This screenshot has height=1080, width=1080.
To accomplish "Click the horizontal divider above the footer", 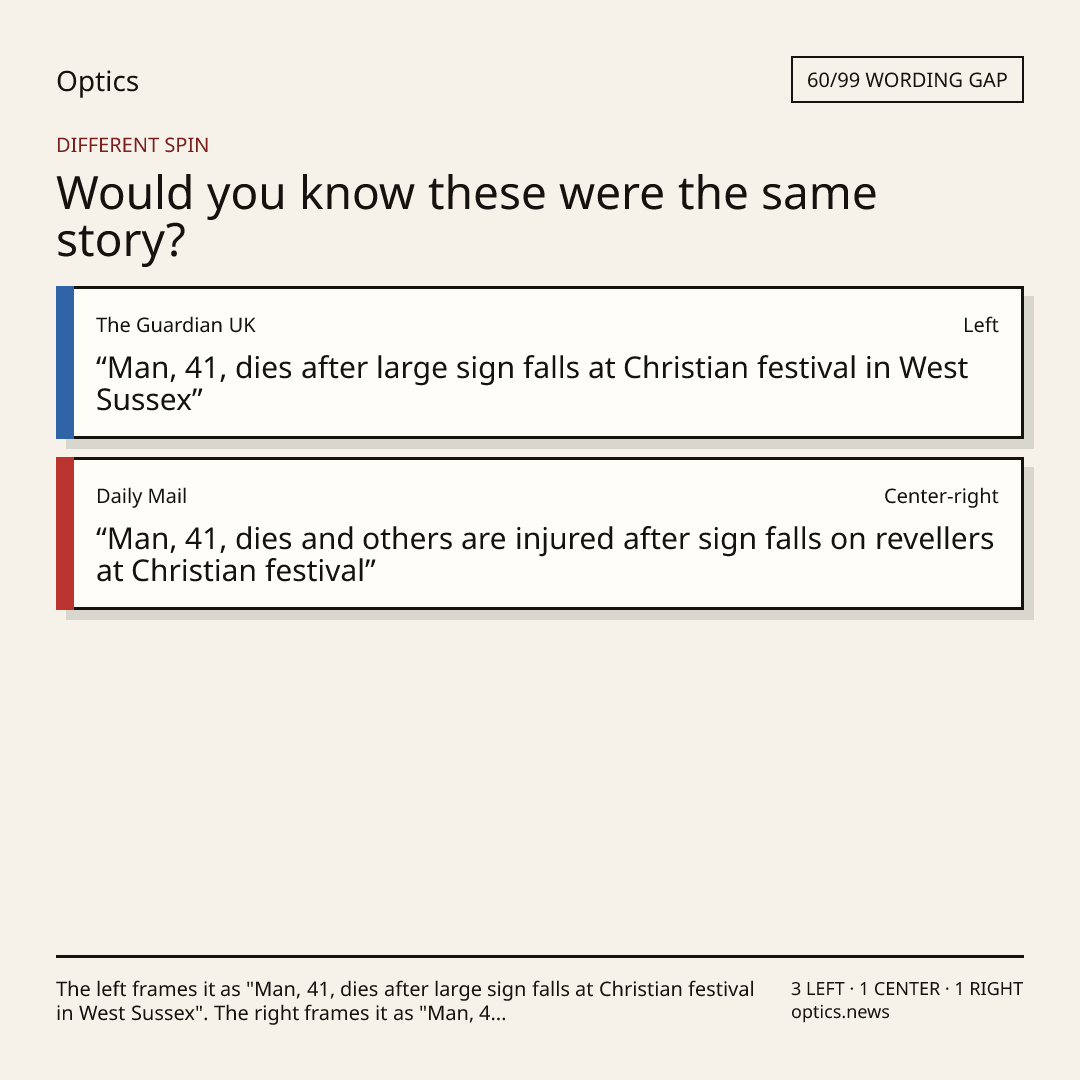I will [x=540, y=956].
